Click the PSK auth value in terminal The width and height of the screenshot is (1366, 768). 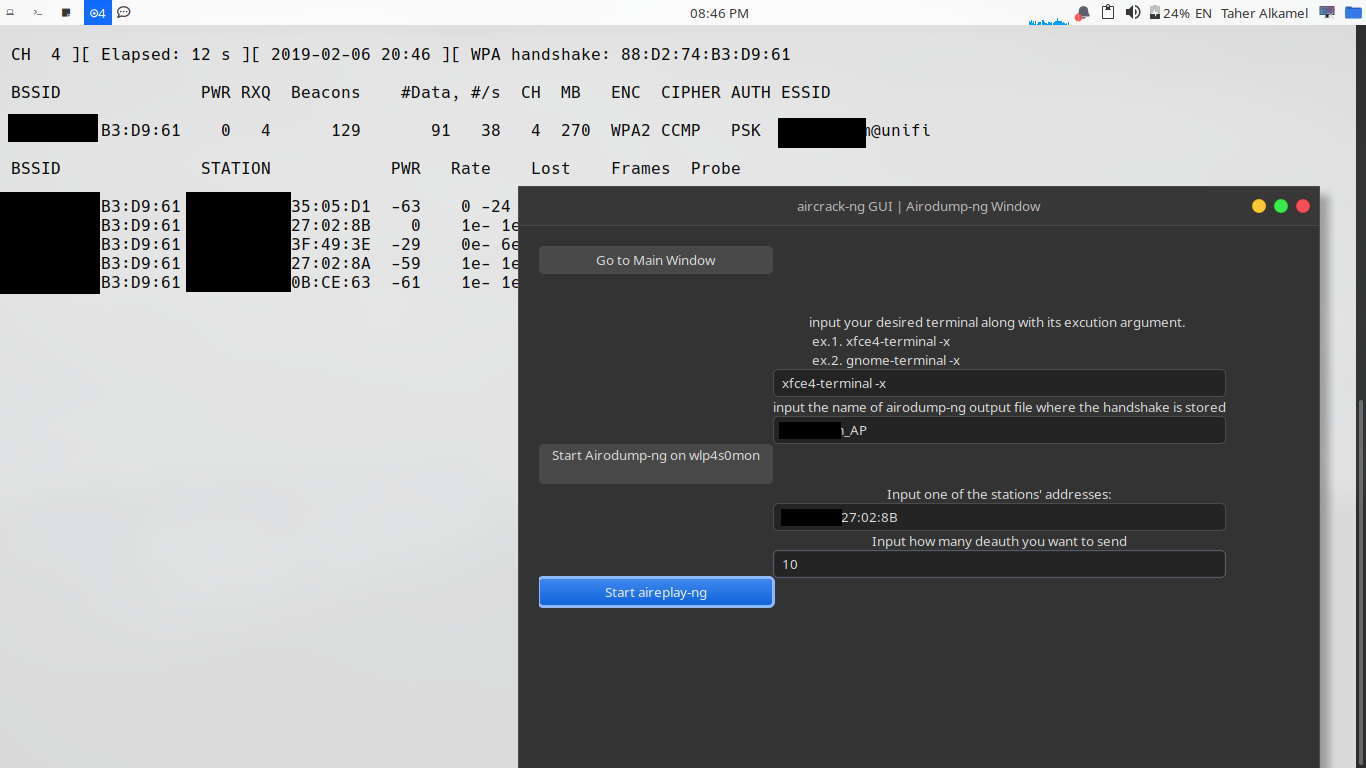(746, 130)
